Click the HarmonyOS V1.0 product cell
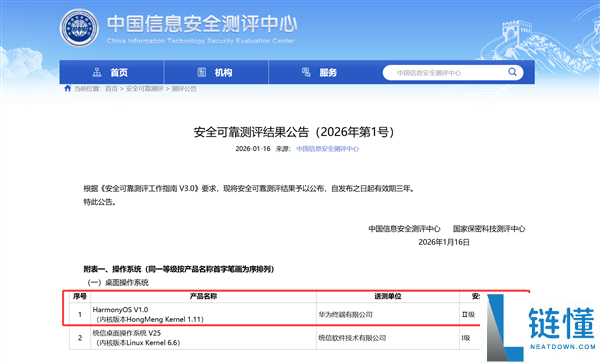 point(204,314)
